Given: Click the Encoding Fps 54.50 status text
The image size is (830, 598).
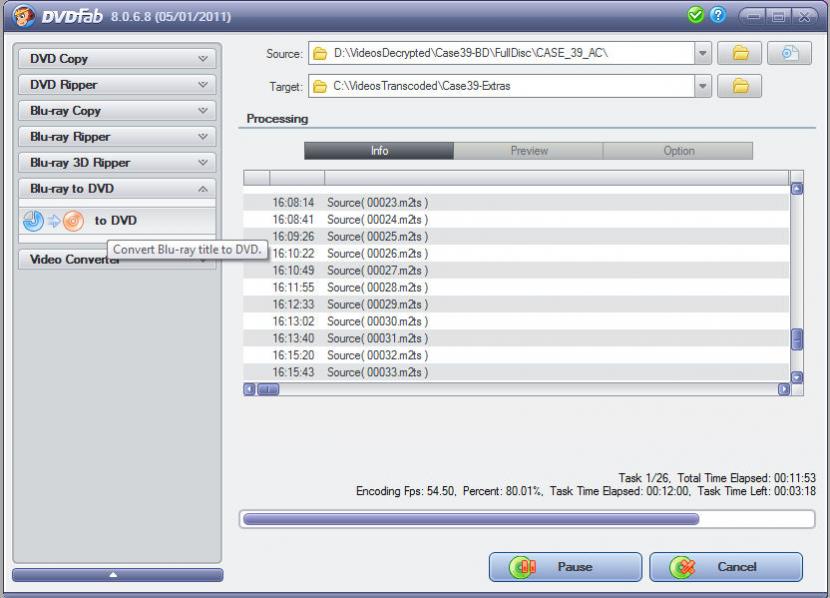Looking at the screenshot, I should click(405, 491).
